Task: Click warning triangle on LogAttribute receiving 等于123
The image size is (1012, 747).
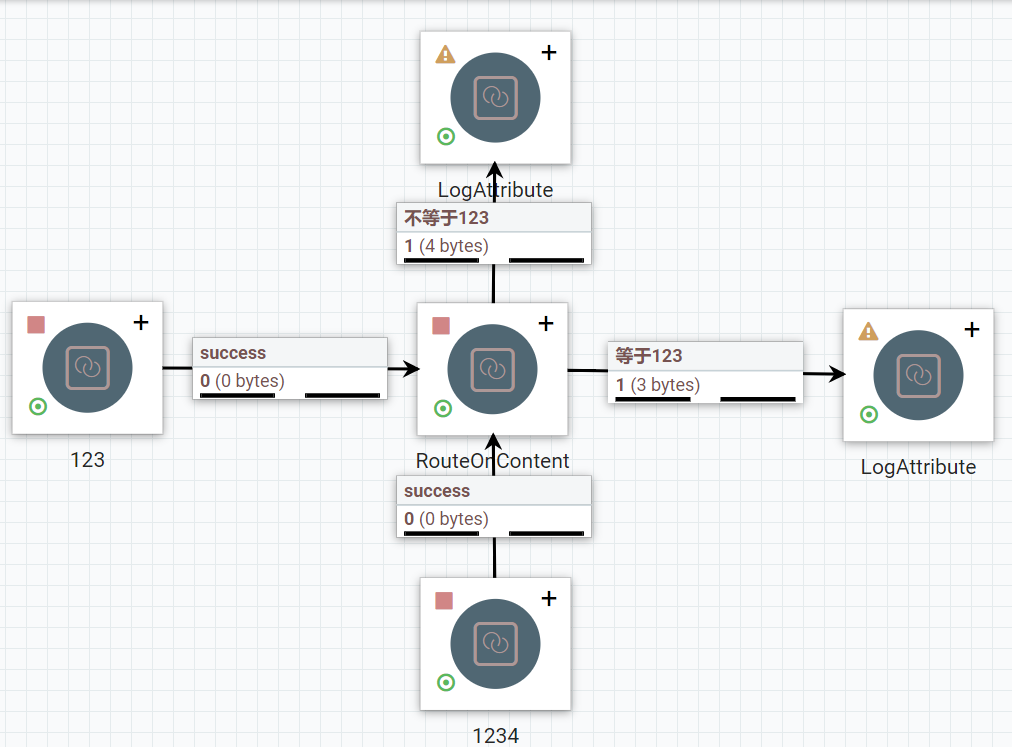Action: point(868,331)
